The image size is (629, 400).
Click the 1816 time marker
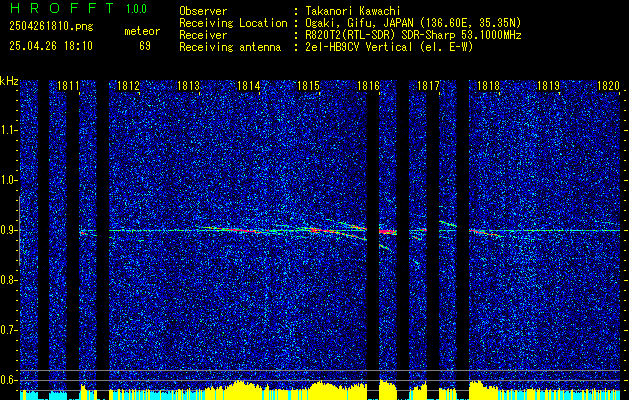point(368,86)
